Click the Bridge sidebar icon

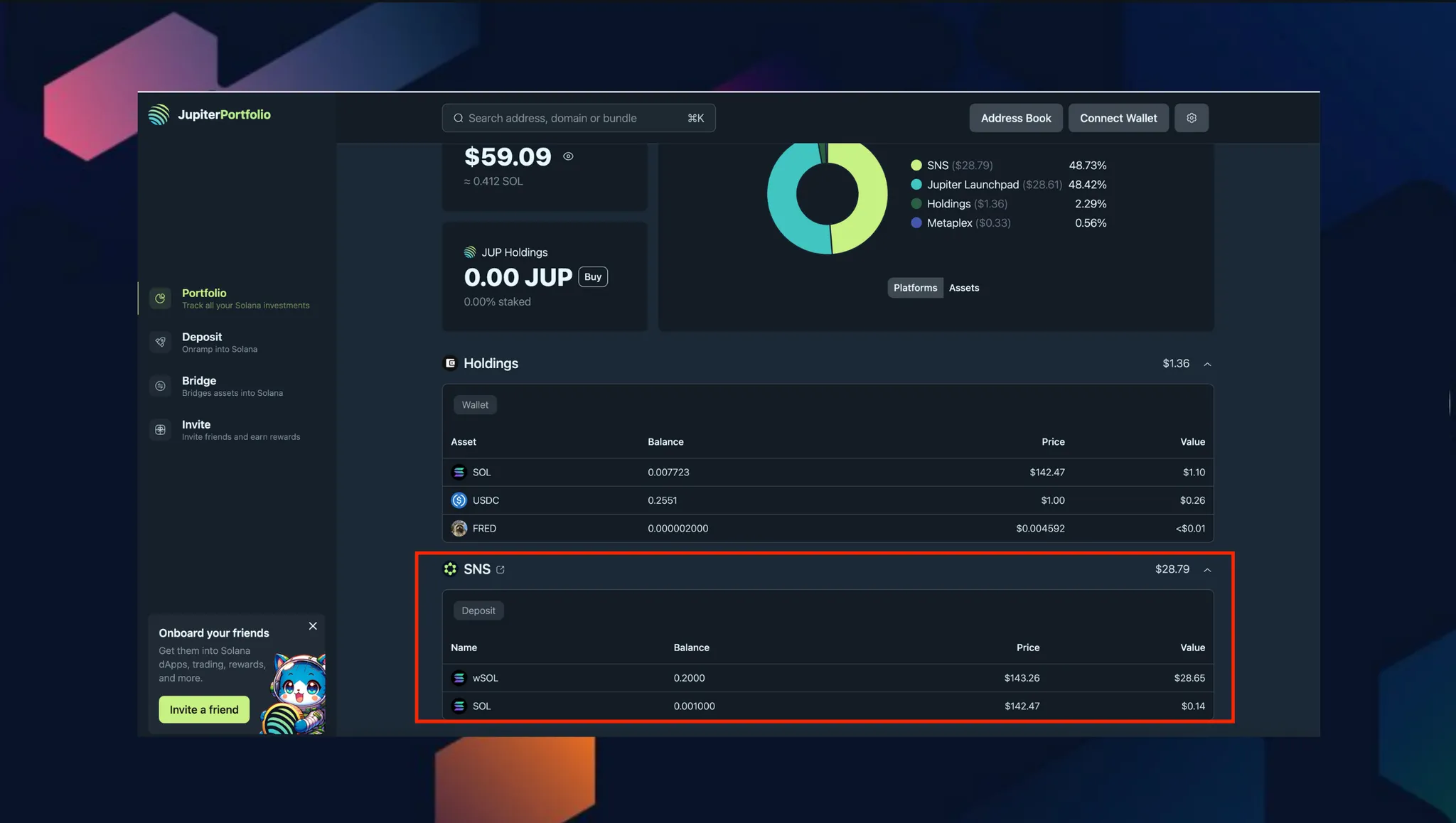161,386
